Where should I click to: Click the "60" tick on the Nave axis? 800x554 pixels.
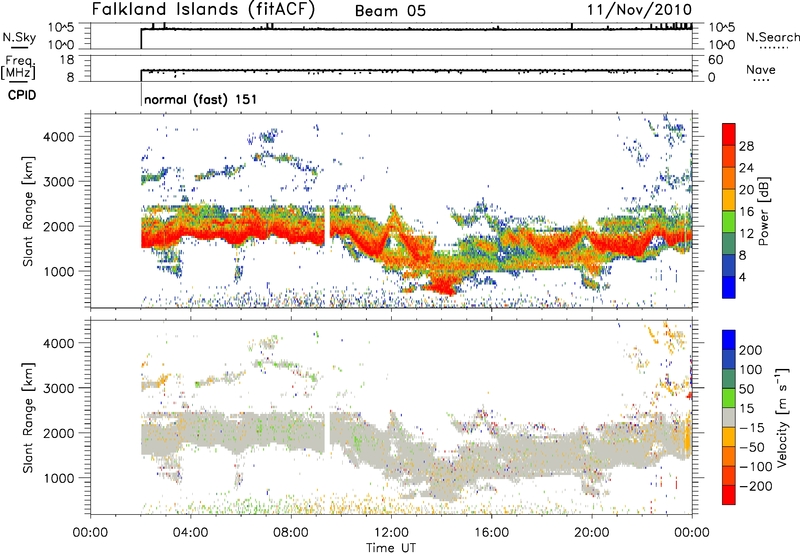click(x=715, y=60)
